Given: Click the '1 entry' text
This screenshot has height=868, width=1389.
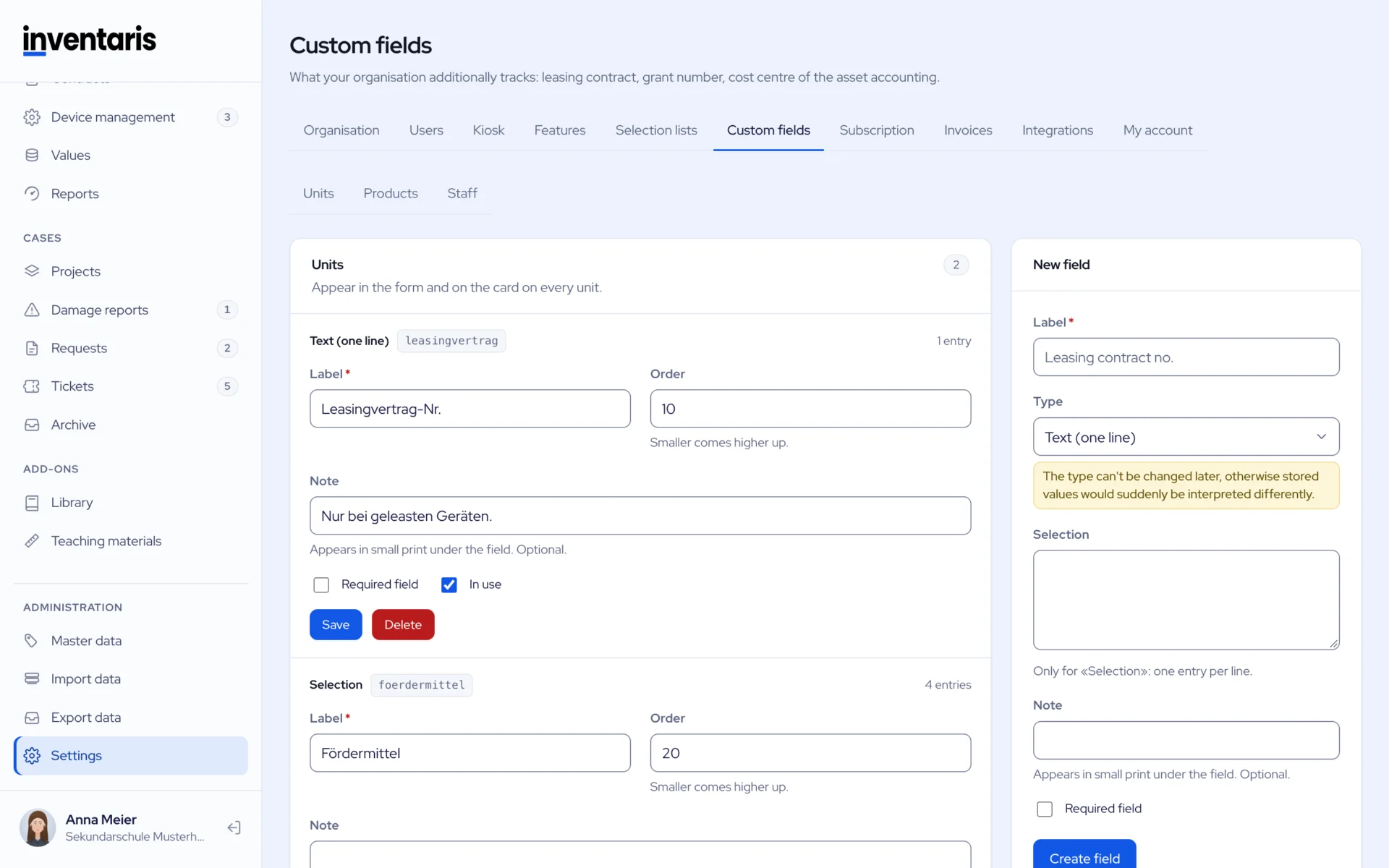Looking at the screenshot, I should (954, 341).
